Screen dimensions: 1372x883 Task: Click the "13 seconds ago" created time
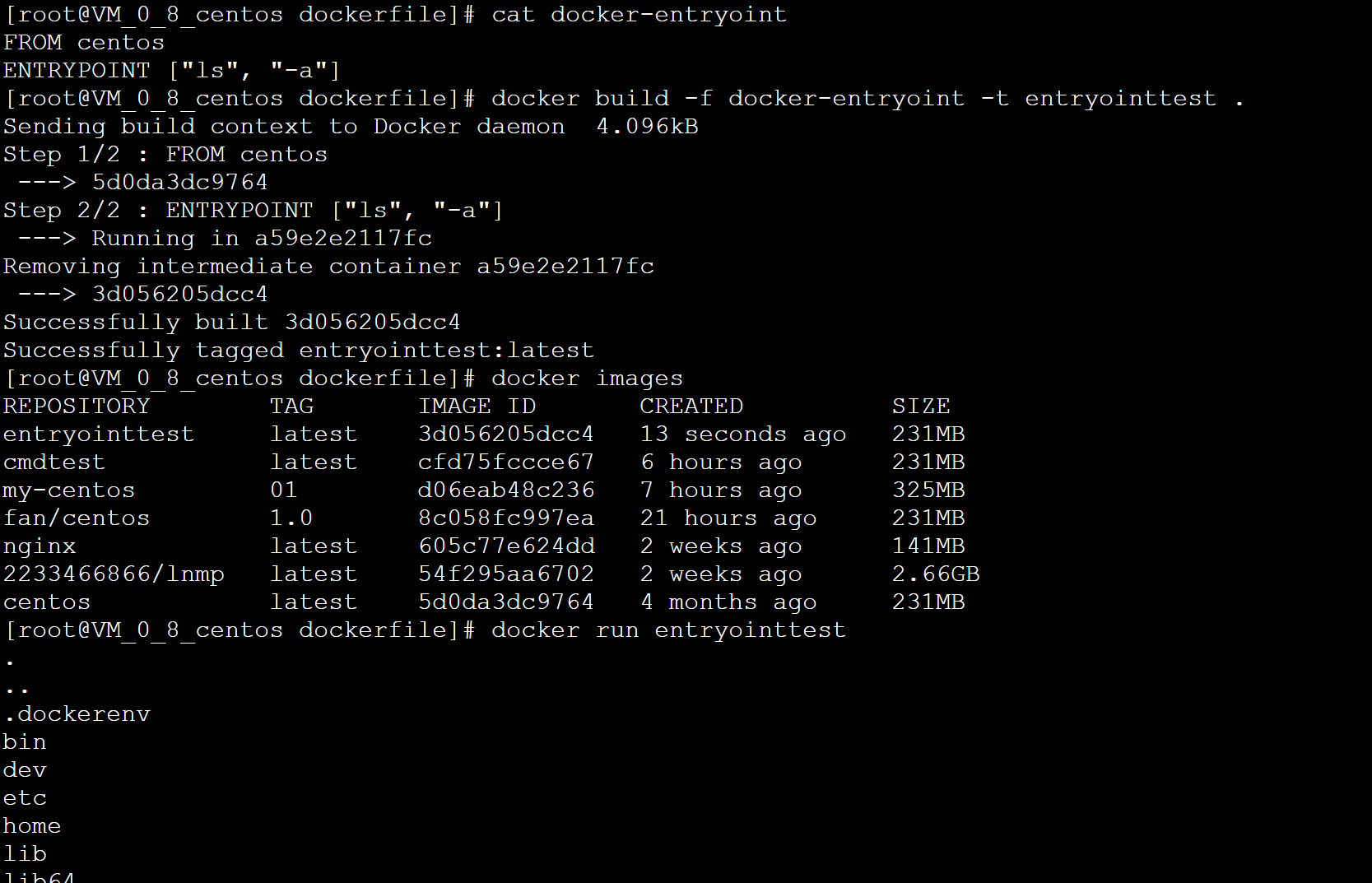tap(742, 435)
